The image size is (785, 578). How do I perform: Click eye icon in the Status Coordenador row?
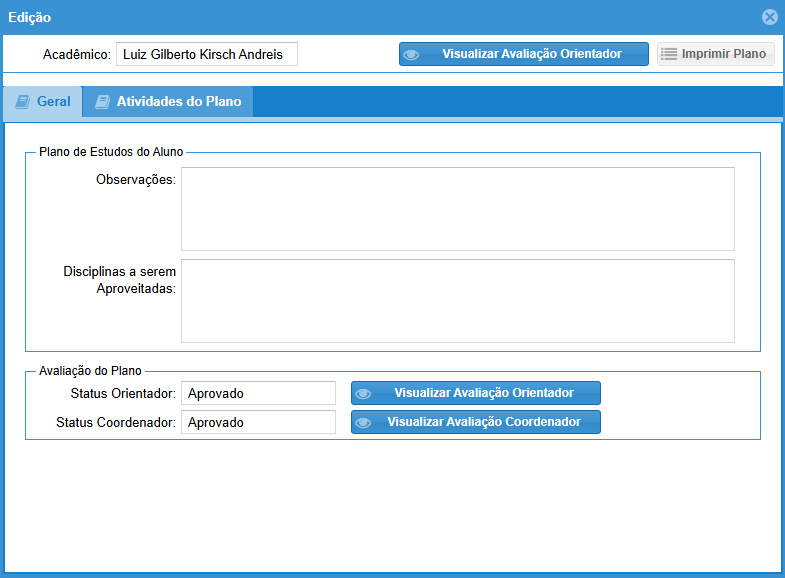(363, 423)
